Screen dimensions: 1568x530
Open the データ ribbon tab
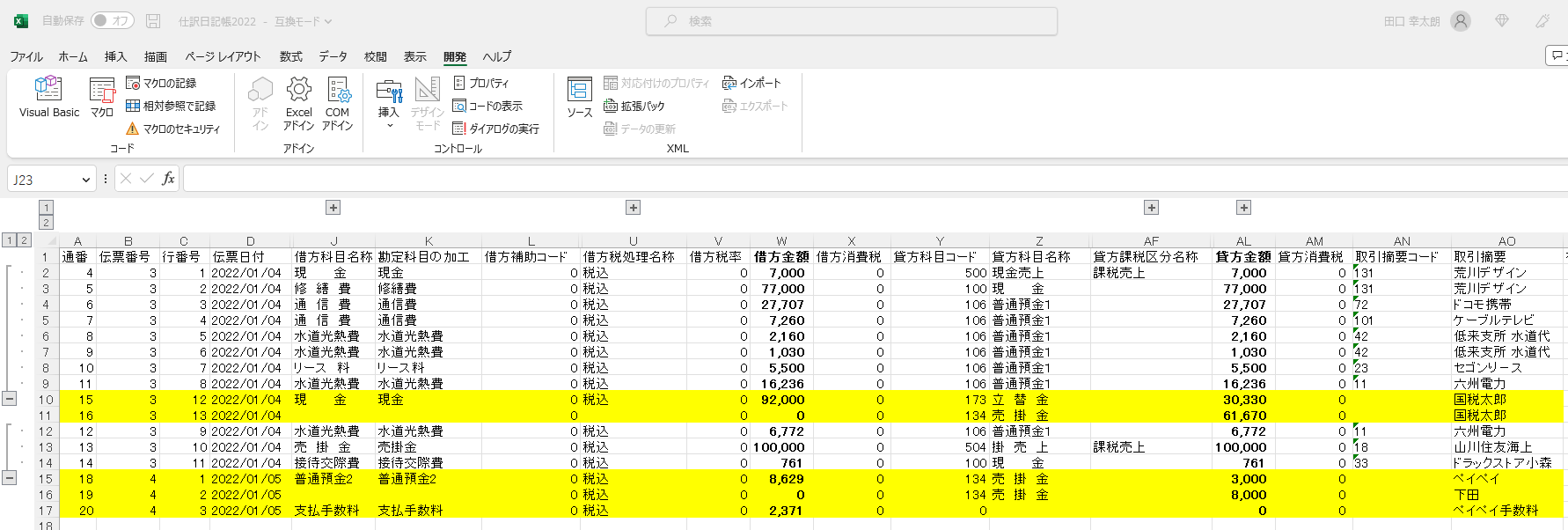pyautogui.click(x=333, y=56)
